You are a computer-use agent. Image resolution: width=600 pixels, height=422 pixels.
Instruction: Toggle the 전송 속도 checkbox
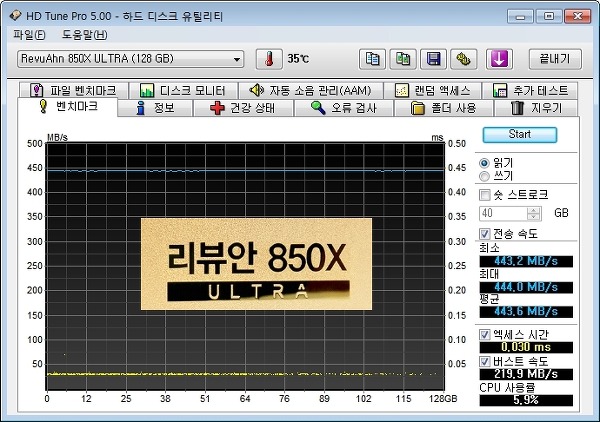(484, 234)
